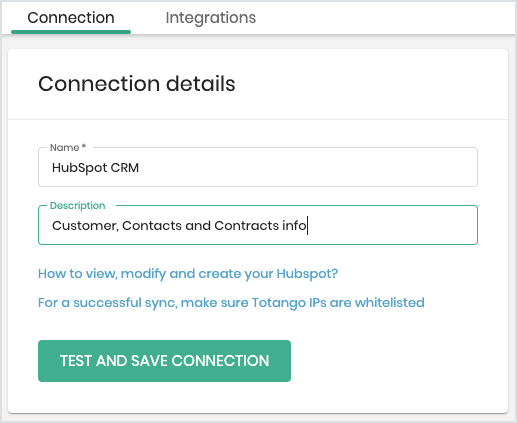Viewport: 517px width, 423px height.
Task: Click the Name field containing HubSpot CRM
Action: point(258,167)
